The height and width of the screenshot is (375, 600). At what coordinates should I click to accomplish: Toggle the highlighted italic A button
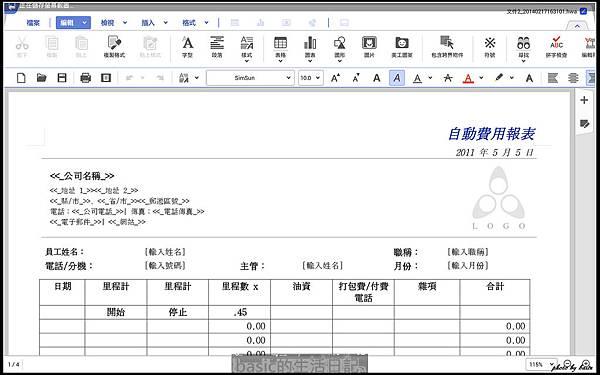coord(397,78)
